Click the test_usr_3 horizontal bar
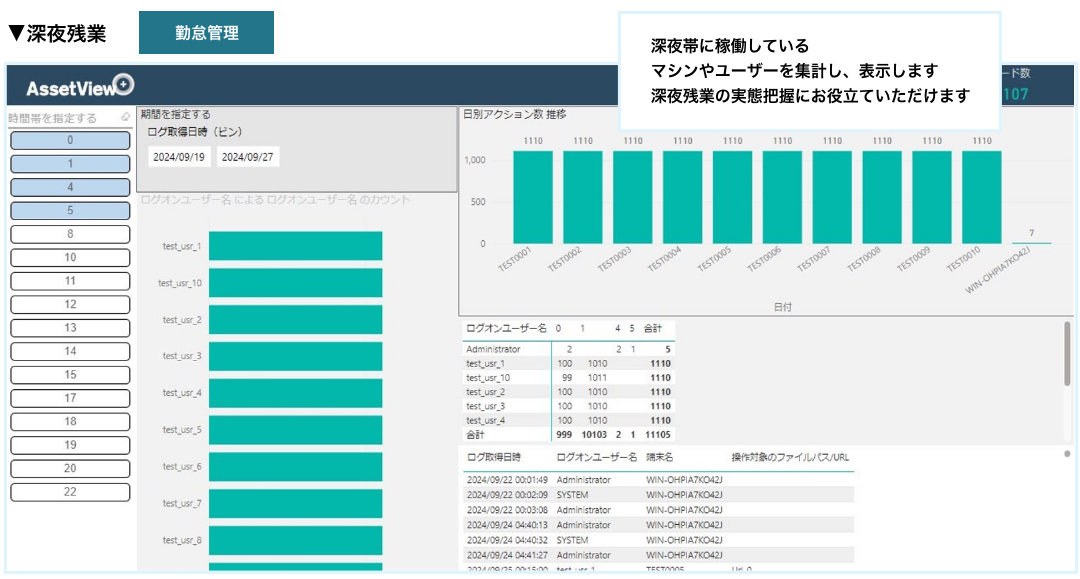The height and width of the screenshot is (579, 1080). [295, 357]
